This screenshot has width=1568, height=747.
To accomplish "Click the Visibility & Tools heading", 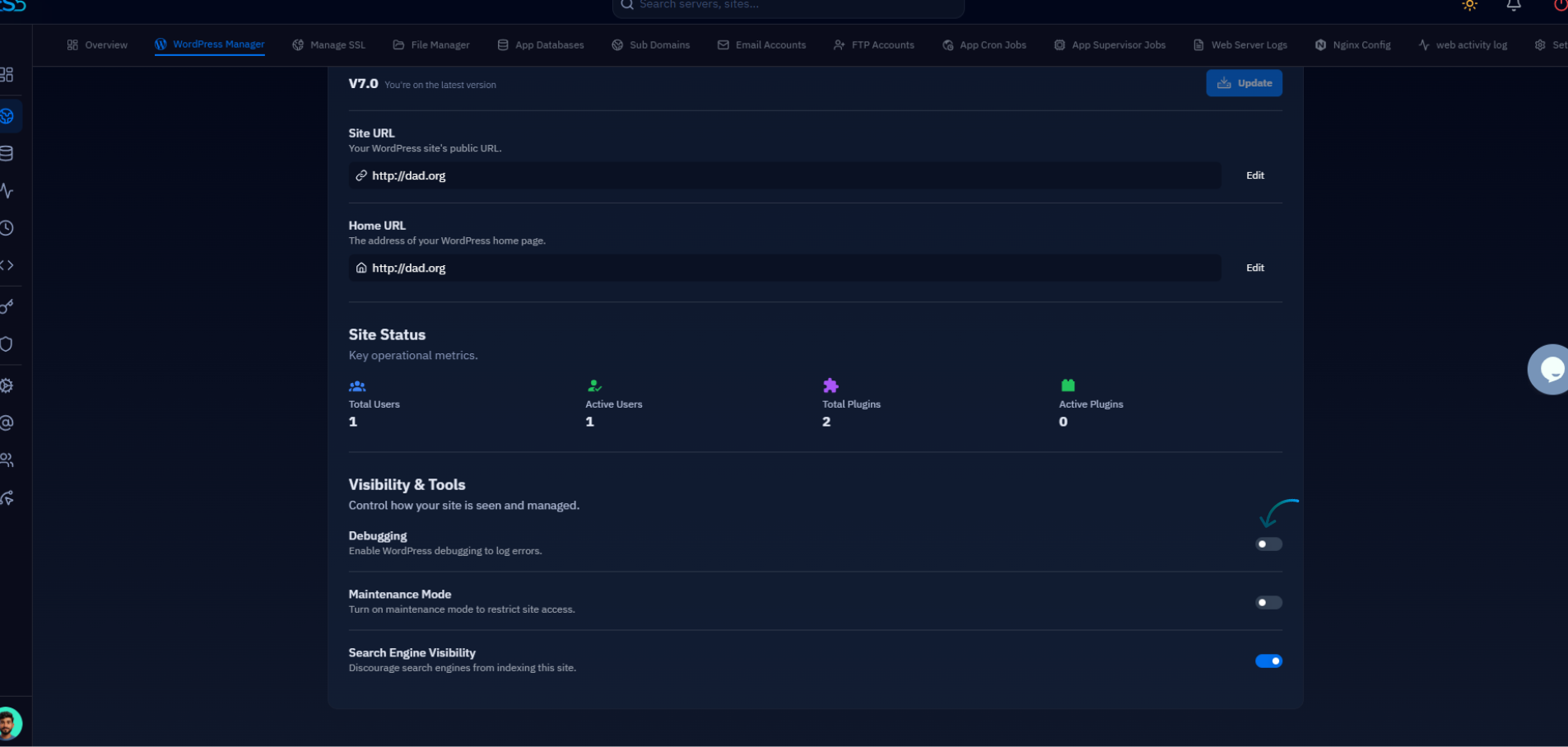I will point(407,485).
